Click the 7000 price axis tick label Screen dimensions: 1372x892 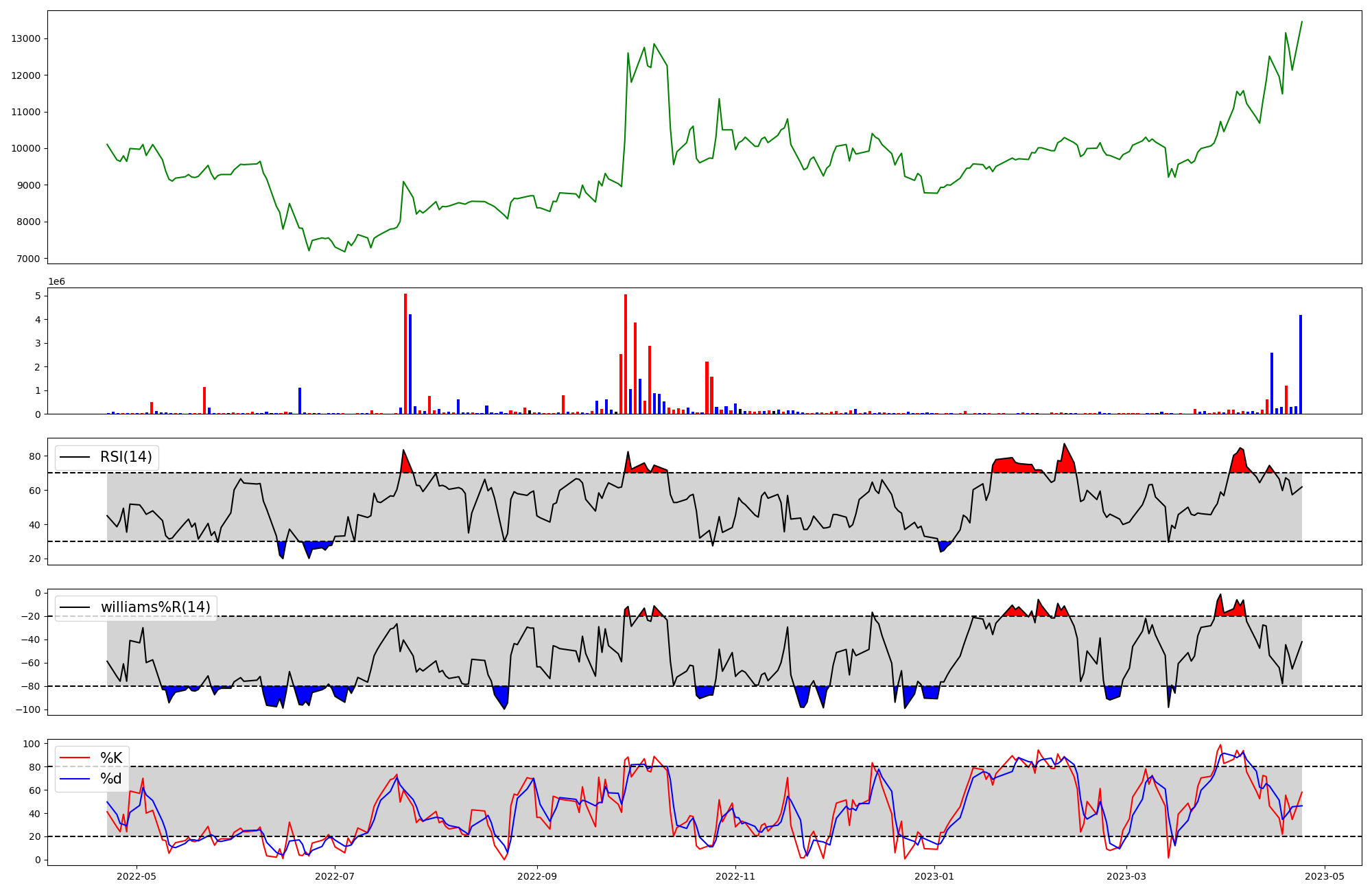[28, 259]
